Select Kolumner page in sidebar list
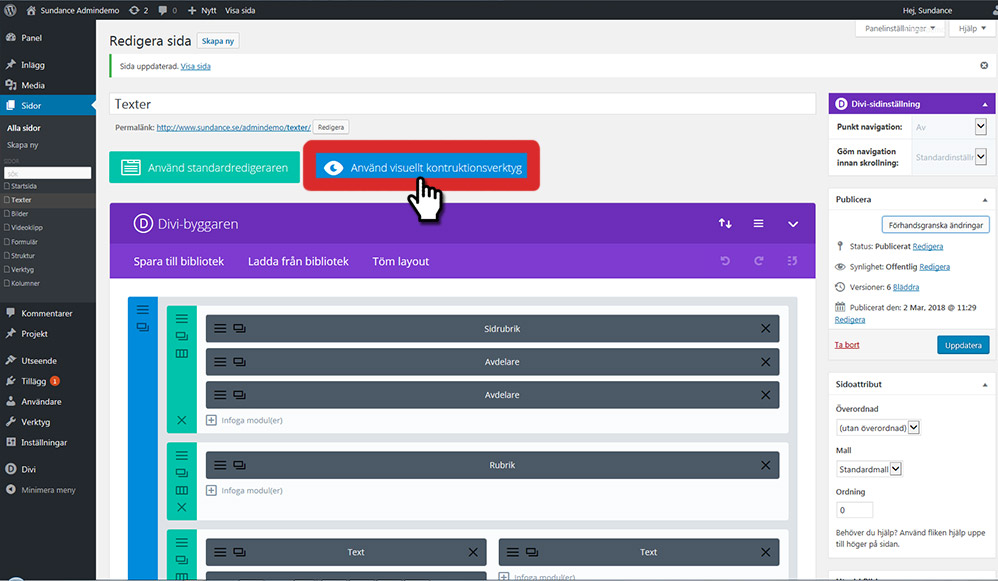Viewport: 998px width, 581px height. pos(25,283)
